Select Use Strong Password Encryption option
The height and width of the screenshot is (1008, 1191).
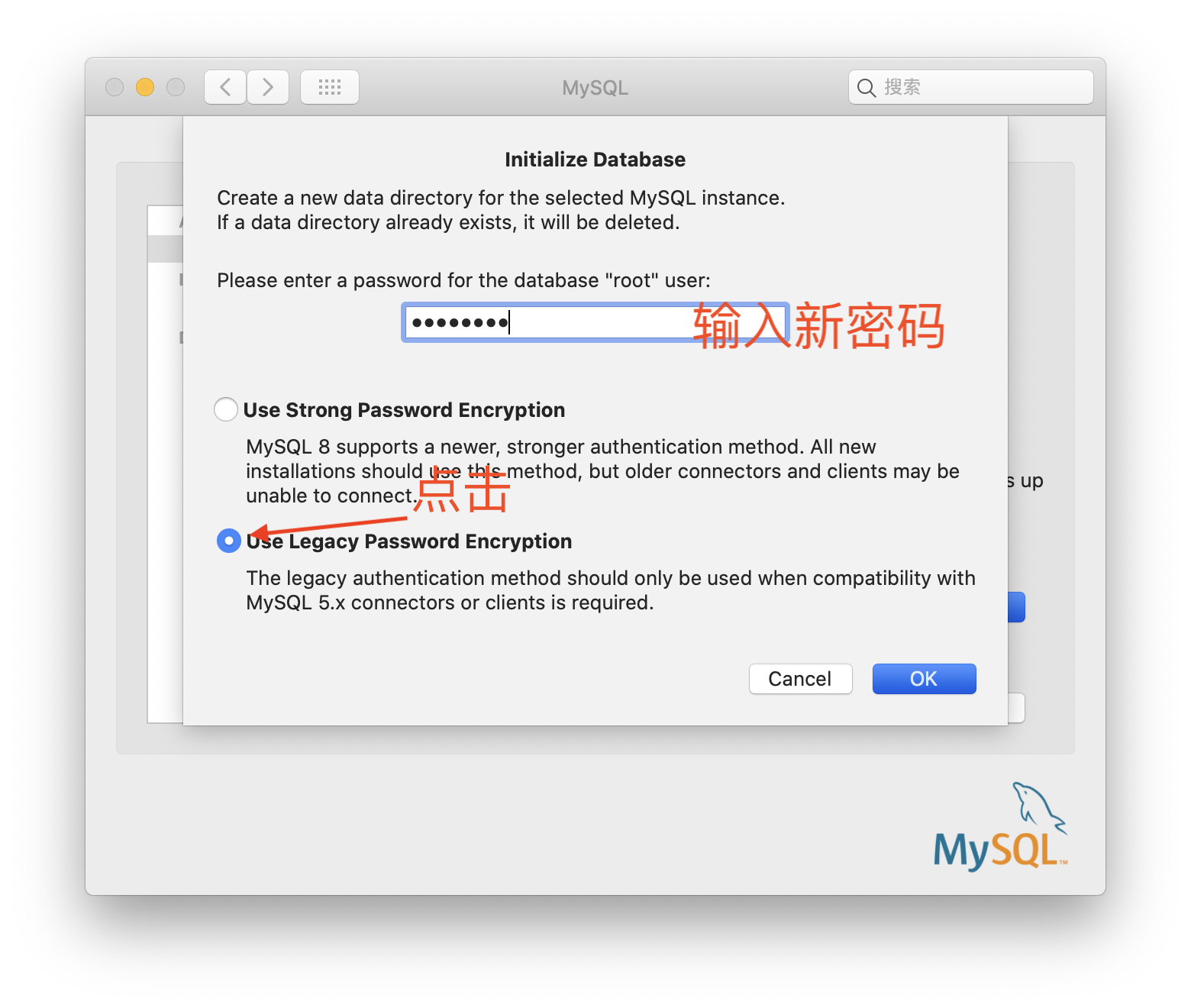pyautogui.click(x=226, y=409)
